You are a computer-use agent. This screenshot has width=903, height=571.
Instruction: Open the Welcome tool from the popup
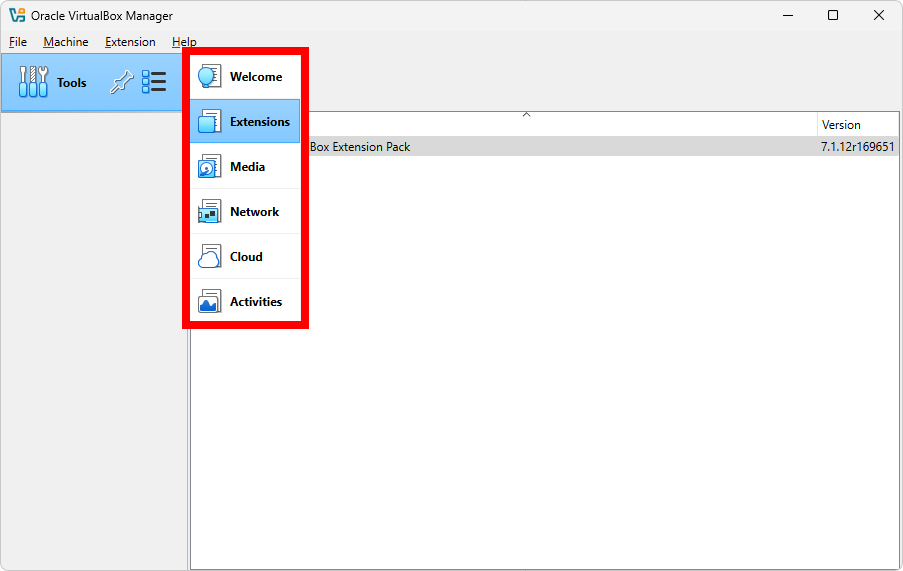pos(245,77)
